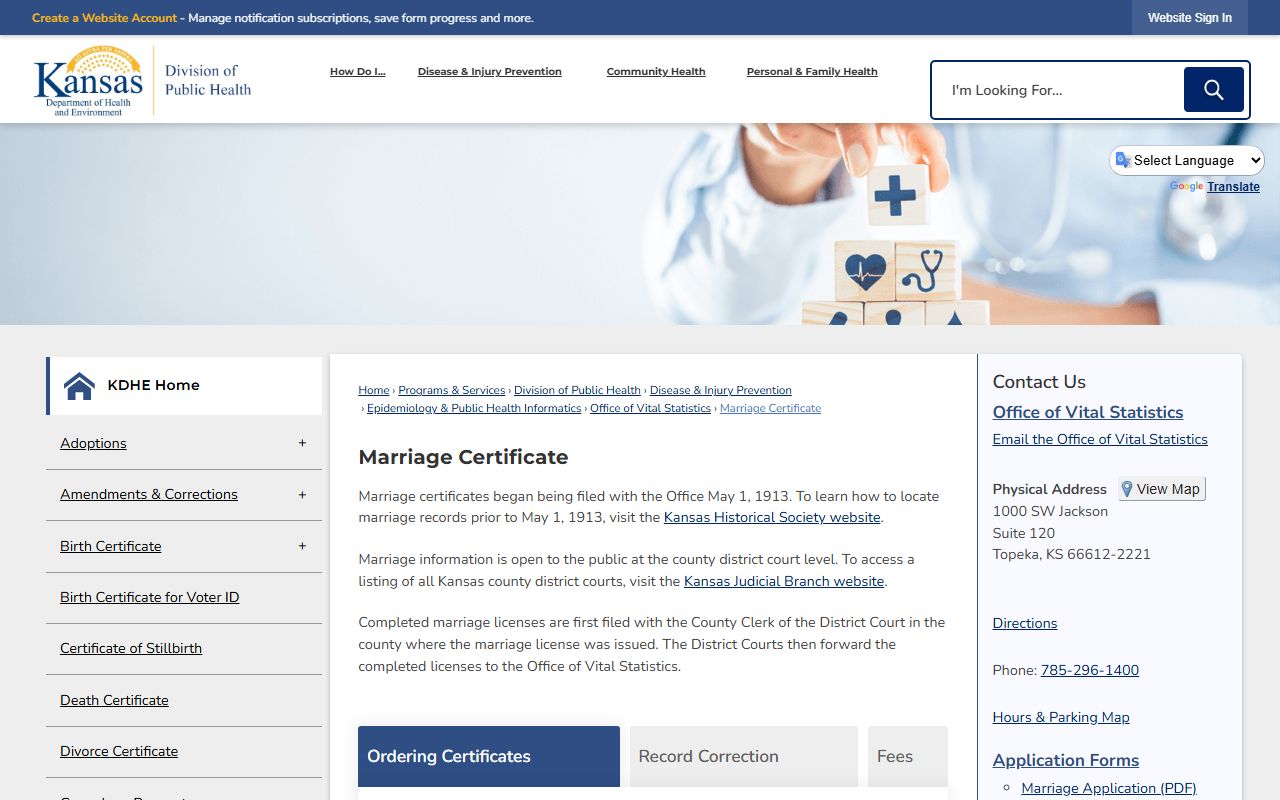Click Epidemiology & Public Health Informatics breadcrumb

pos(474,408)
